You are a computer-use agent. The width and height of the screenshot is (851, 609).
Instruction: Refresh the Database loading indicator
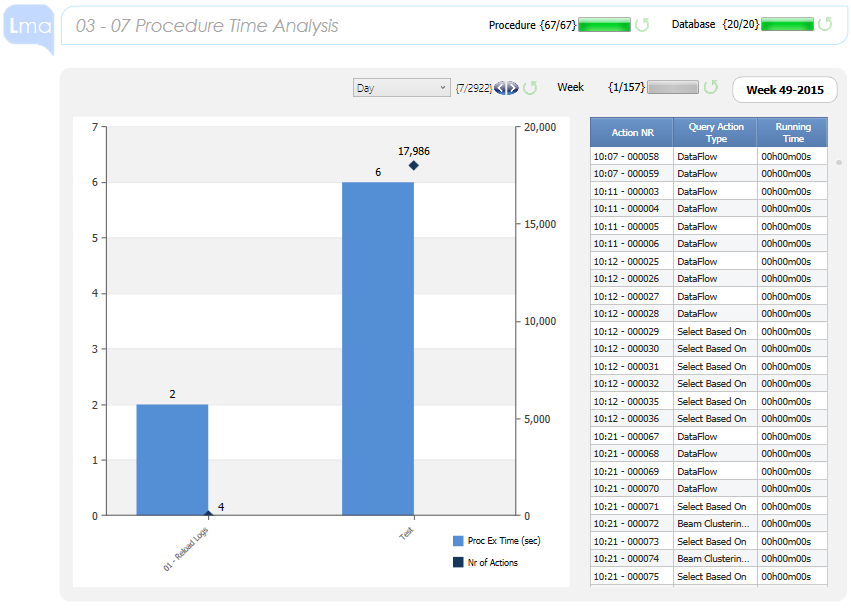(x=824, y=26)
